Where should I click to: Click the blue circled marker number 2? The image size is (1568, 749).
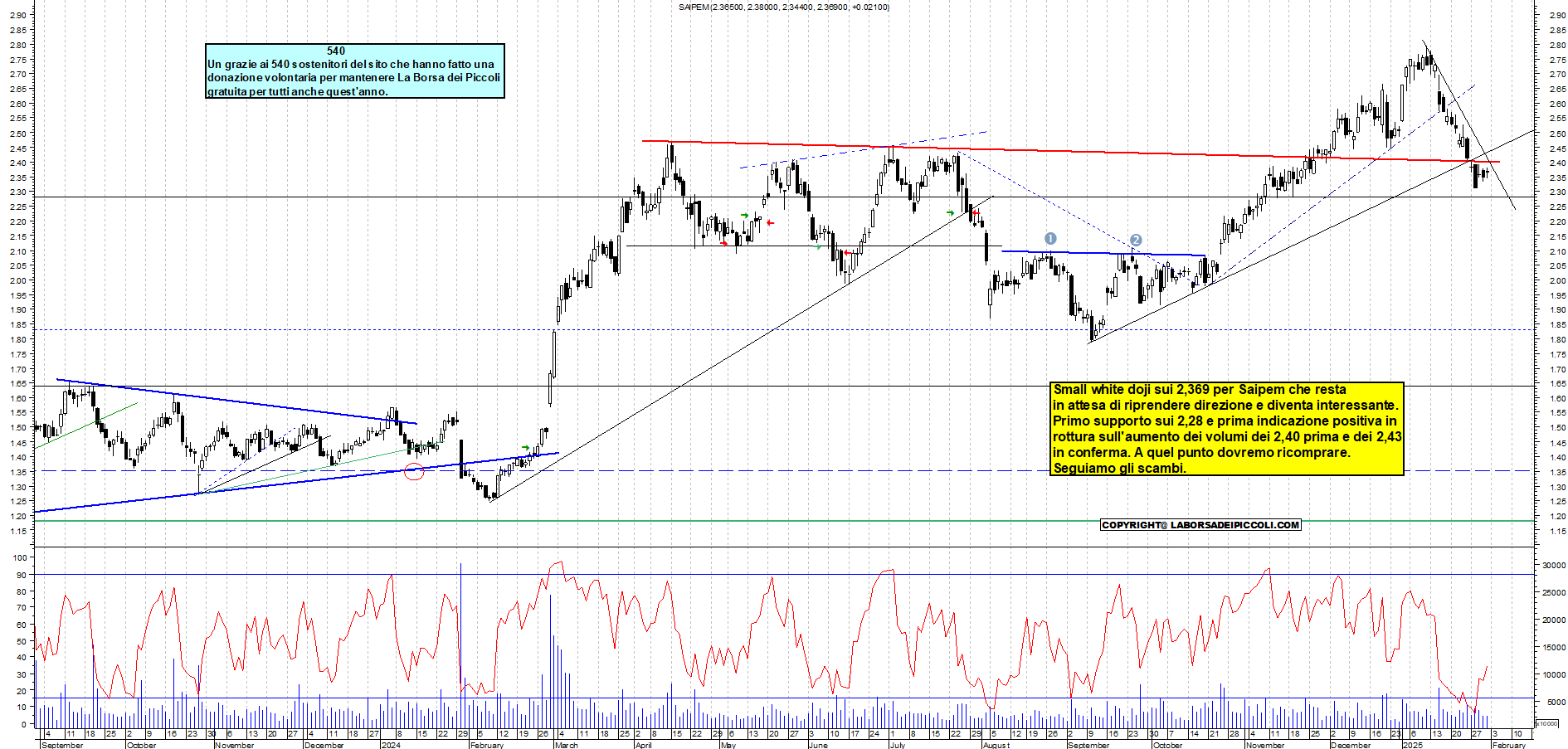[x=1136, y=240]
